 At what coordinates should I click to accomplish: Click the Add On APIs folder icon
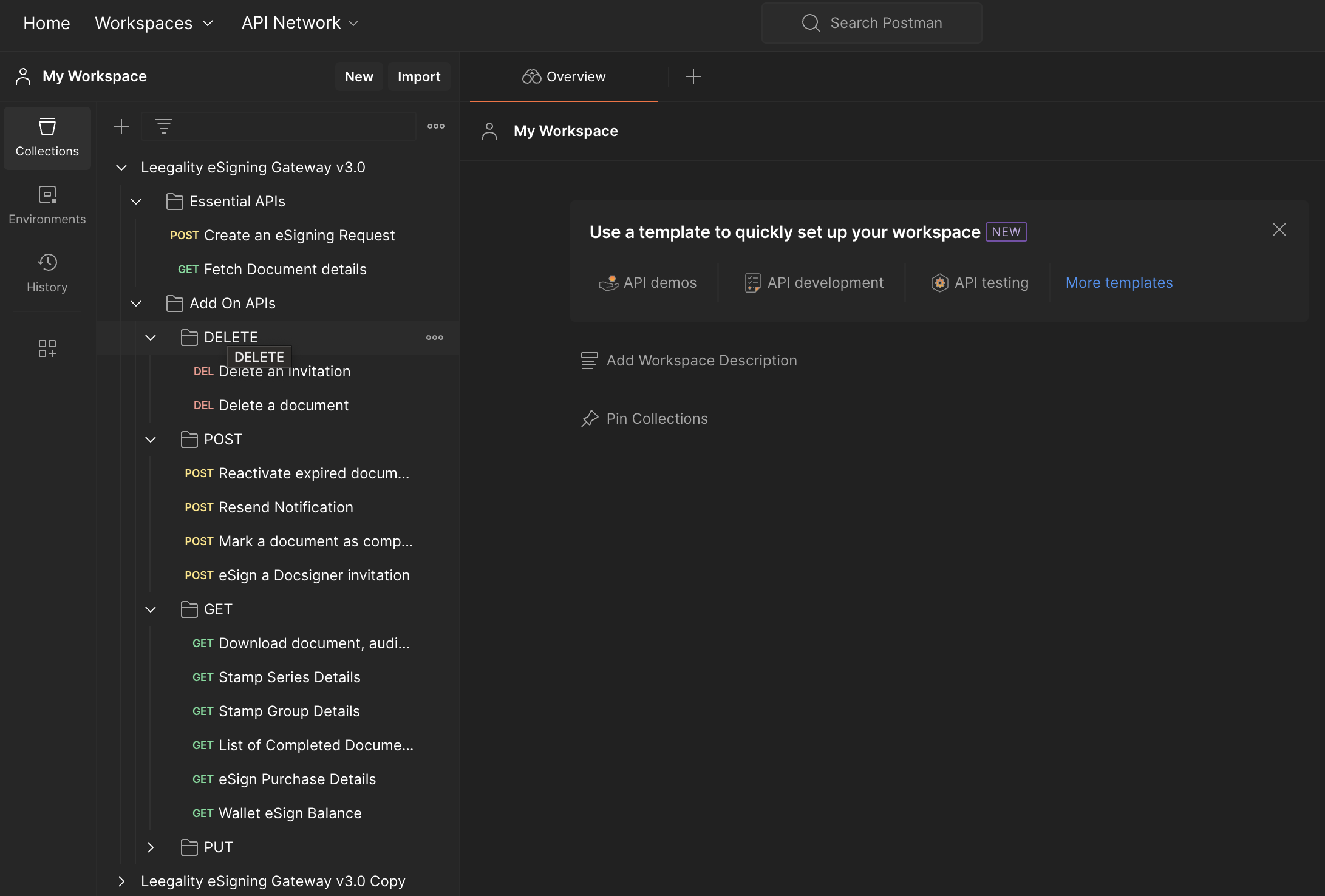click(x=175, y=304)
